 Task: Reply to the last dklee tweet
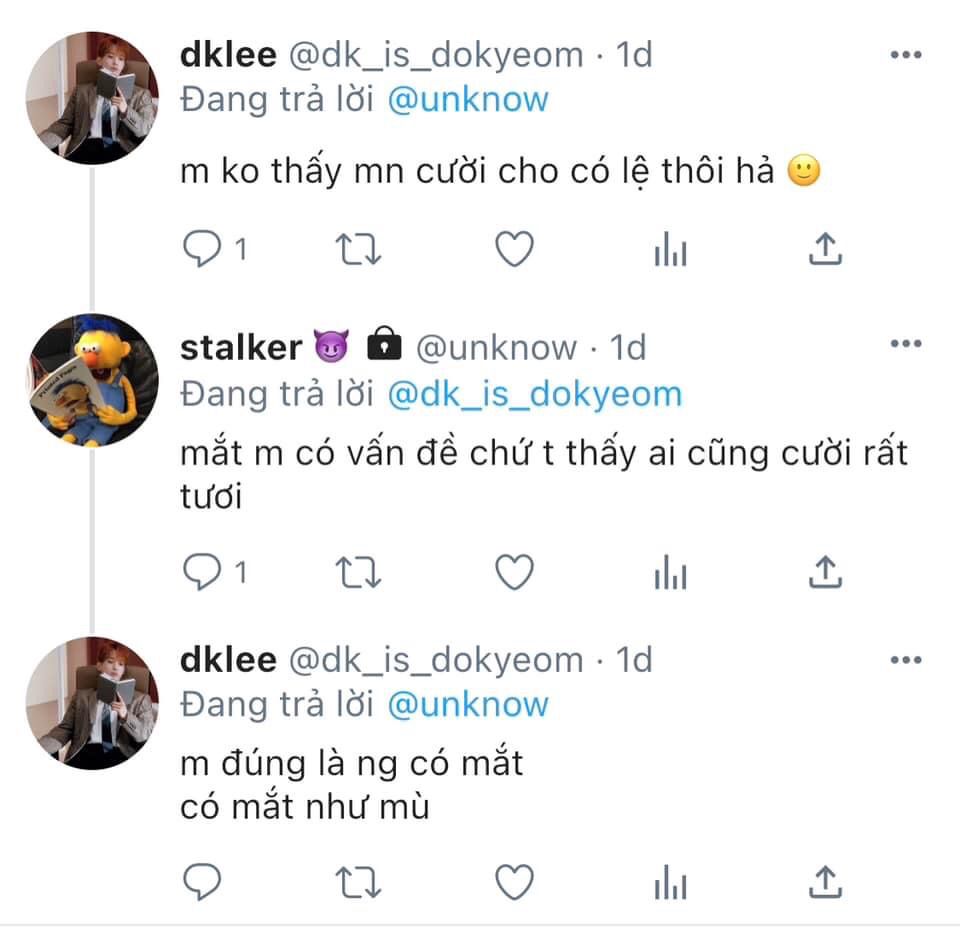pyautogui.click(x=202, y=881)
